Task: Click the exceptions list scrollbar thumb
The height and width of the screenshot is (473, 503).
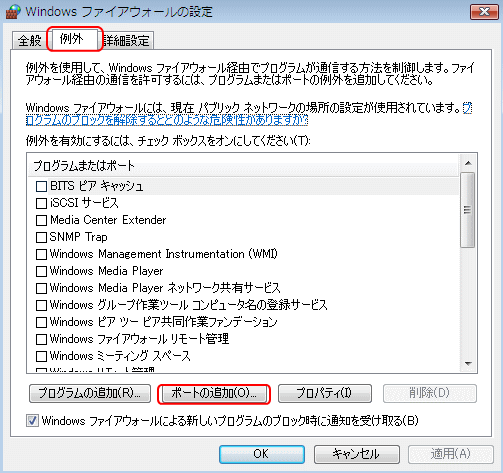Action: click(x=468, y=210)
